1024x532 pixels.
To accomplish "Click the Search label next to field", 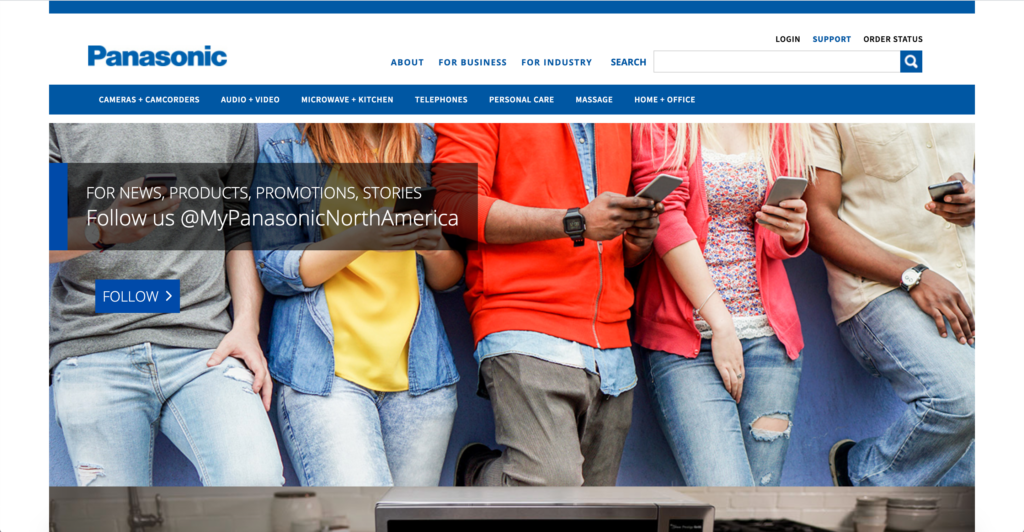I will pos(628,62).
